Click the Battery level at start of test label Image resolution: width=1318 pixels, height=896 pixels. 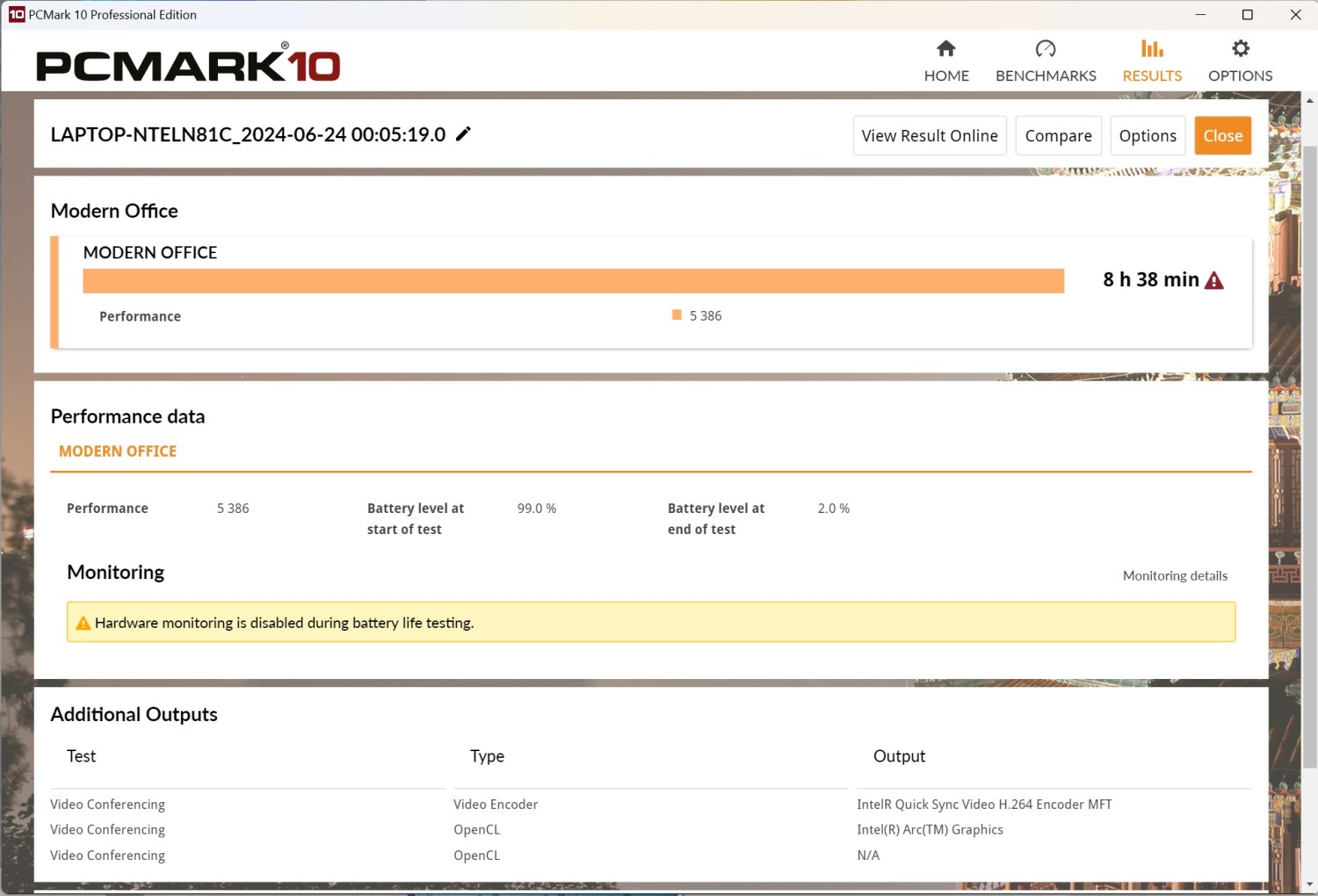pos(416,518)
